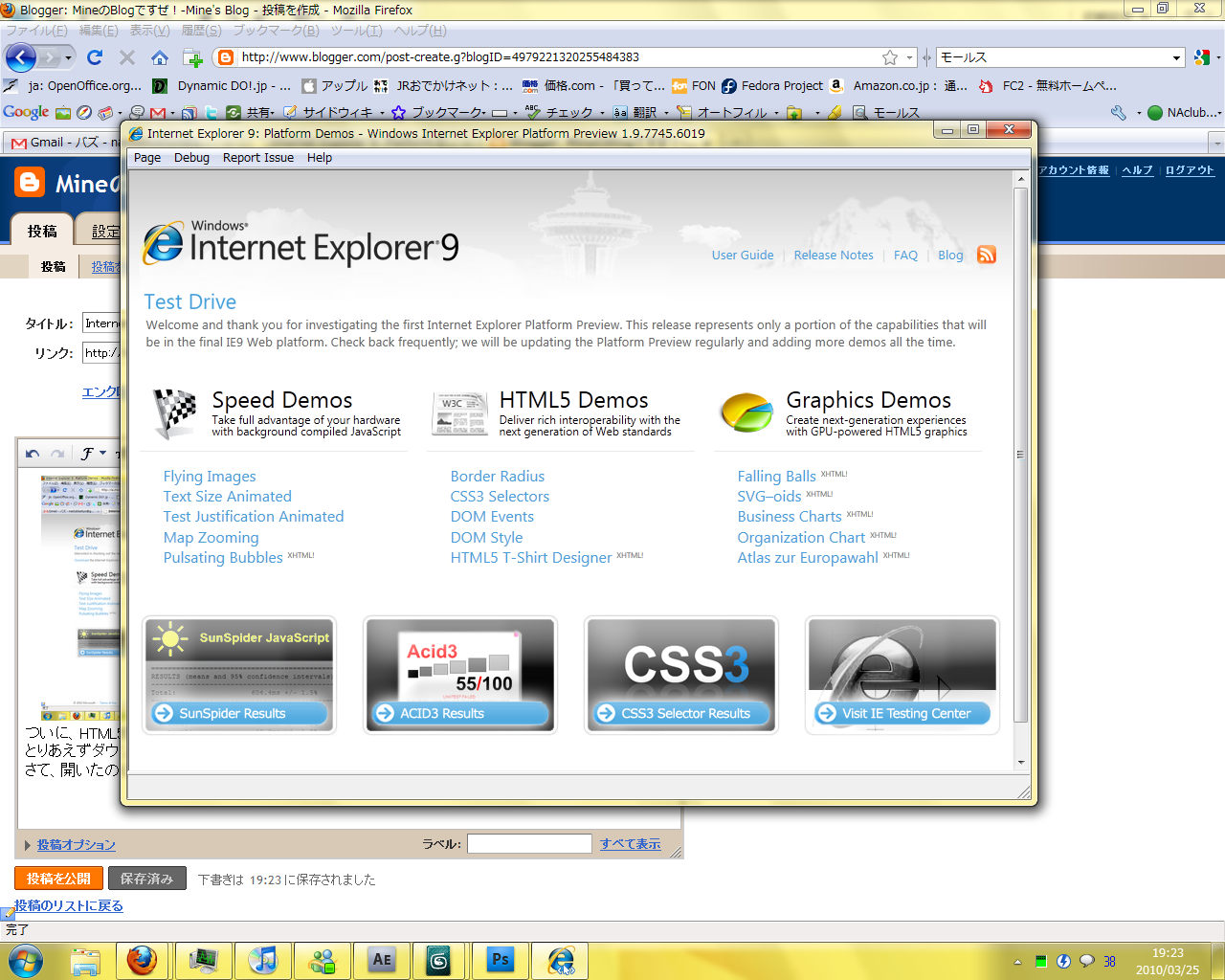Click the Graphics Demos pie chart icon
Image resolution: width=1225 pixels, height=980 pixels.
[746, 412]
